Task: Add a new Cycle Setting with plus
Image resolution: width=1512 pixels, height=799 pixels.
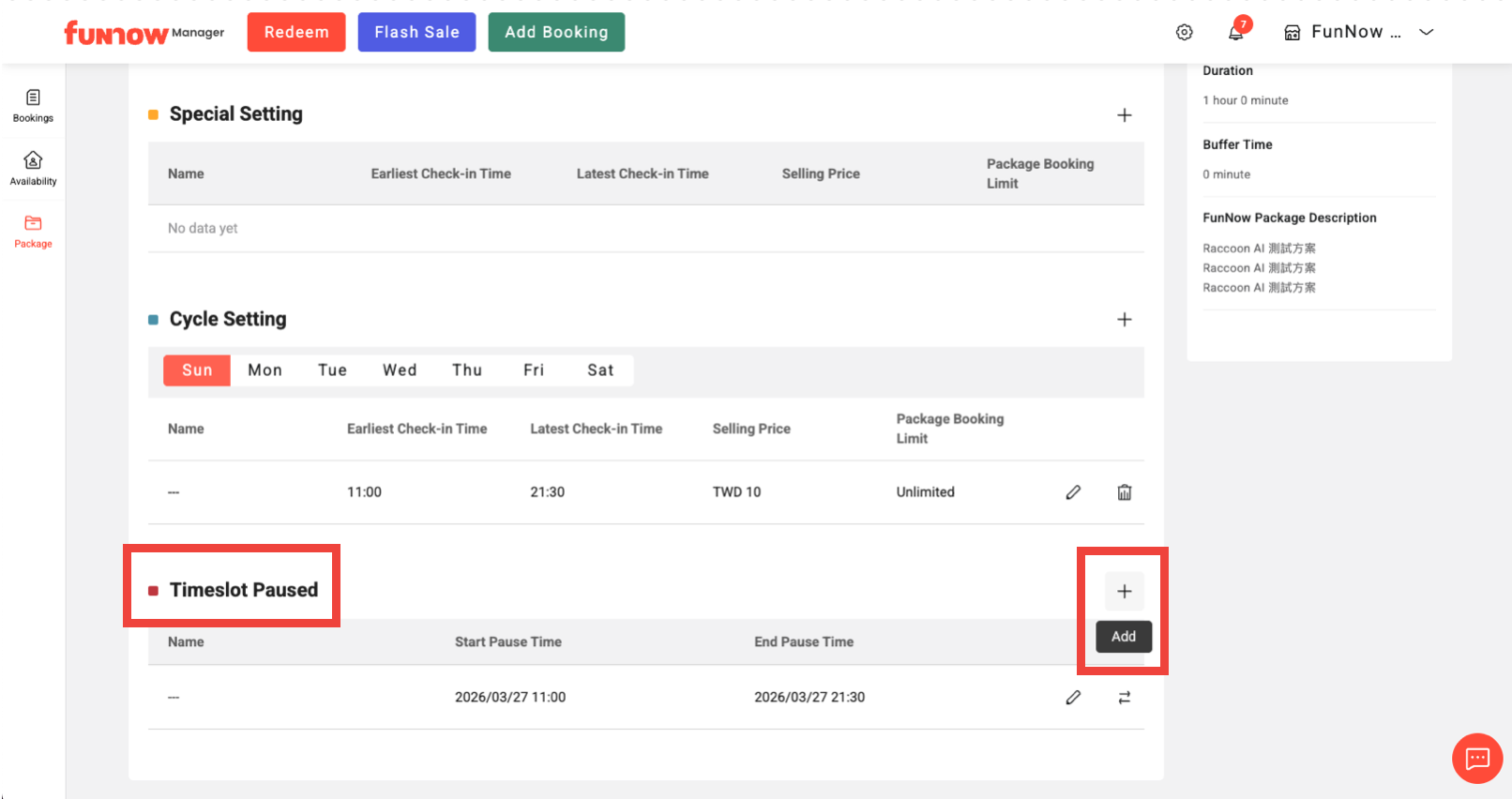Action: pos(1124,320)
